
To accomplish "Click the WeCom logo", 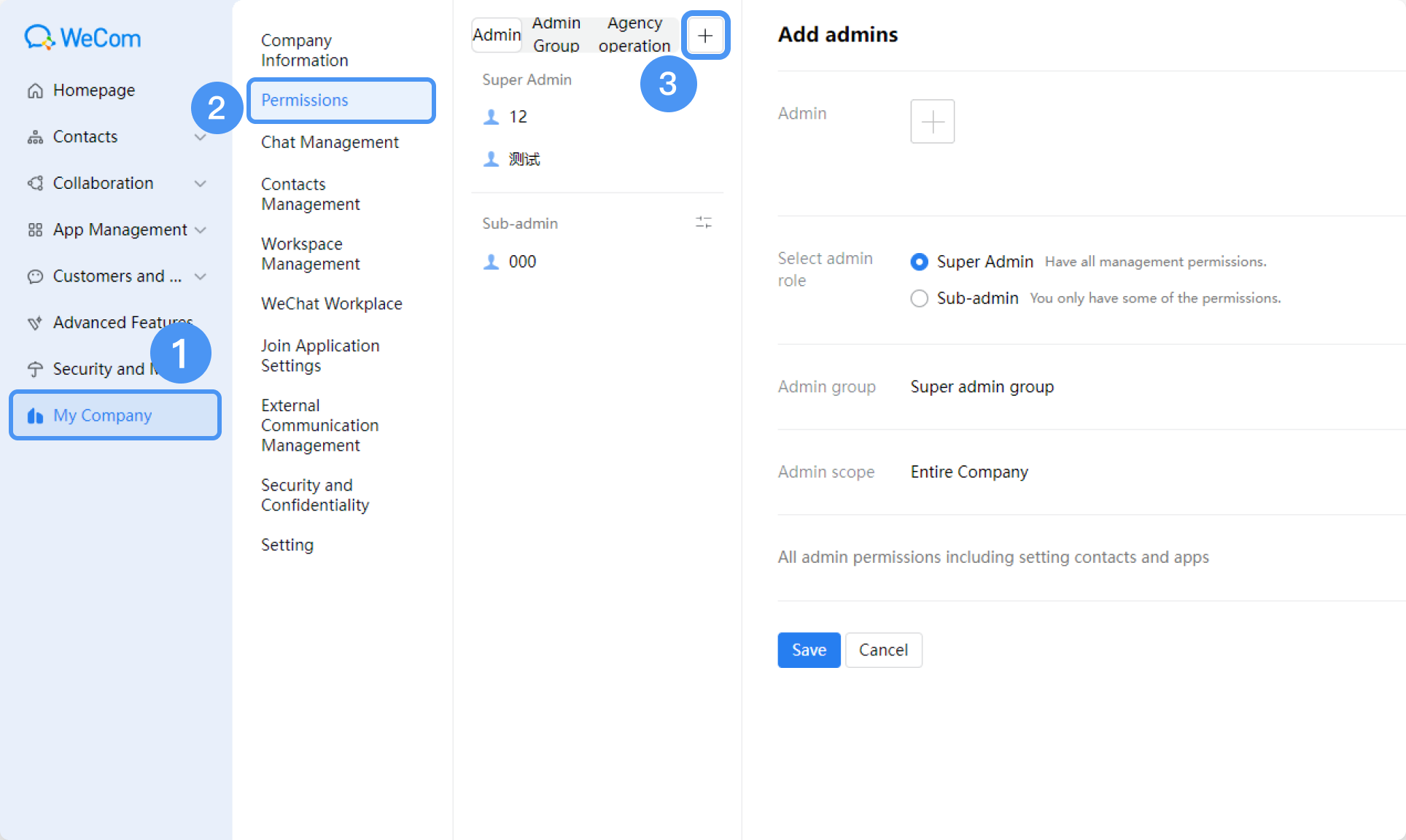I will click(x=82, y=37).
